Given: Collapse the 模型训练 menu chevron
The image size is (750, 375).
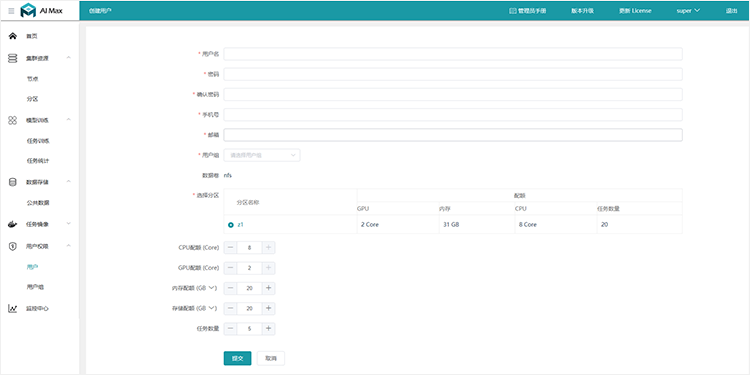Looking at the screenshot, I should (68, 120).
